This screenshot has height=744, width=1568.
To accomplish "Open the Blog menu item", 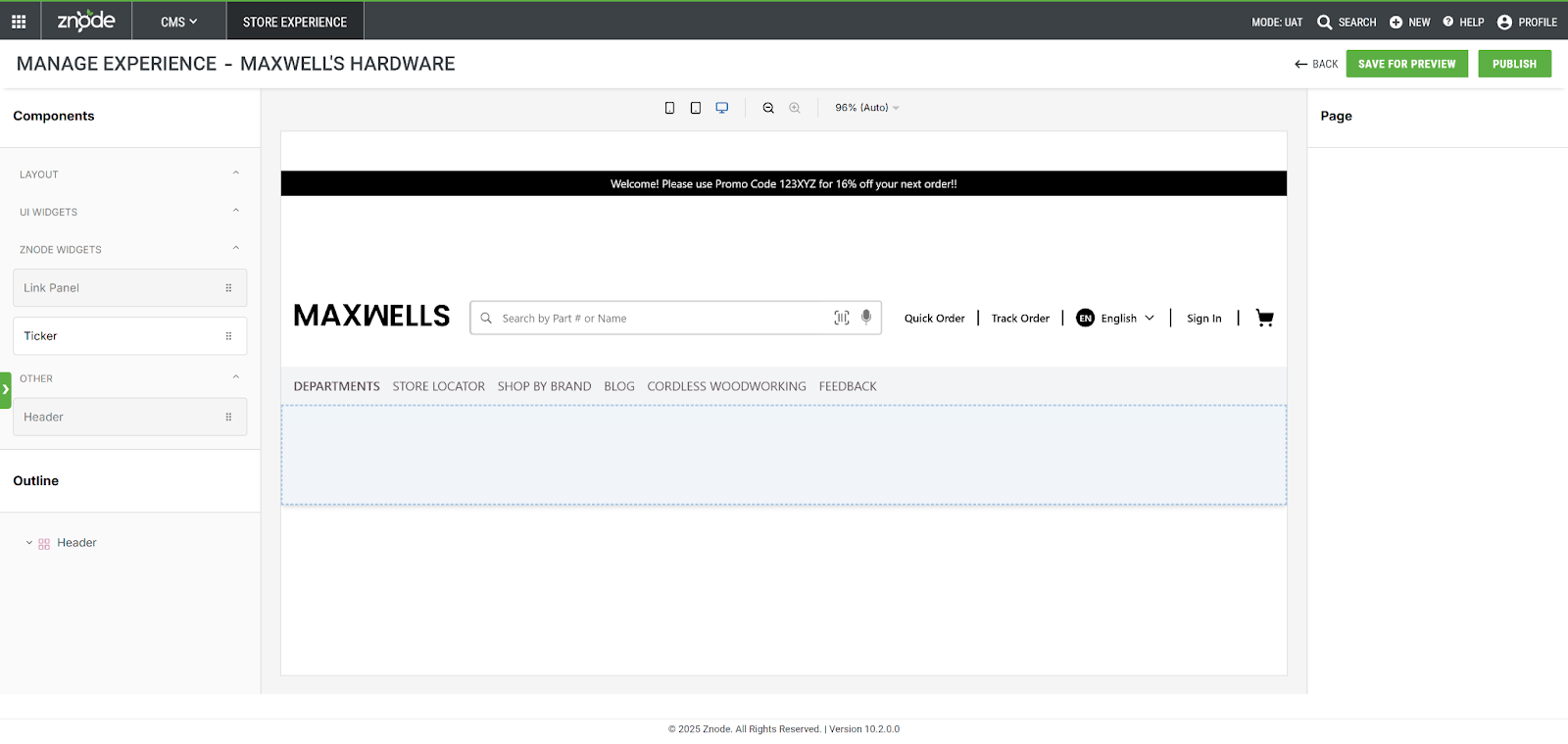I will (x=619, y=386).
